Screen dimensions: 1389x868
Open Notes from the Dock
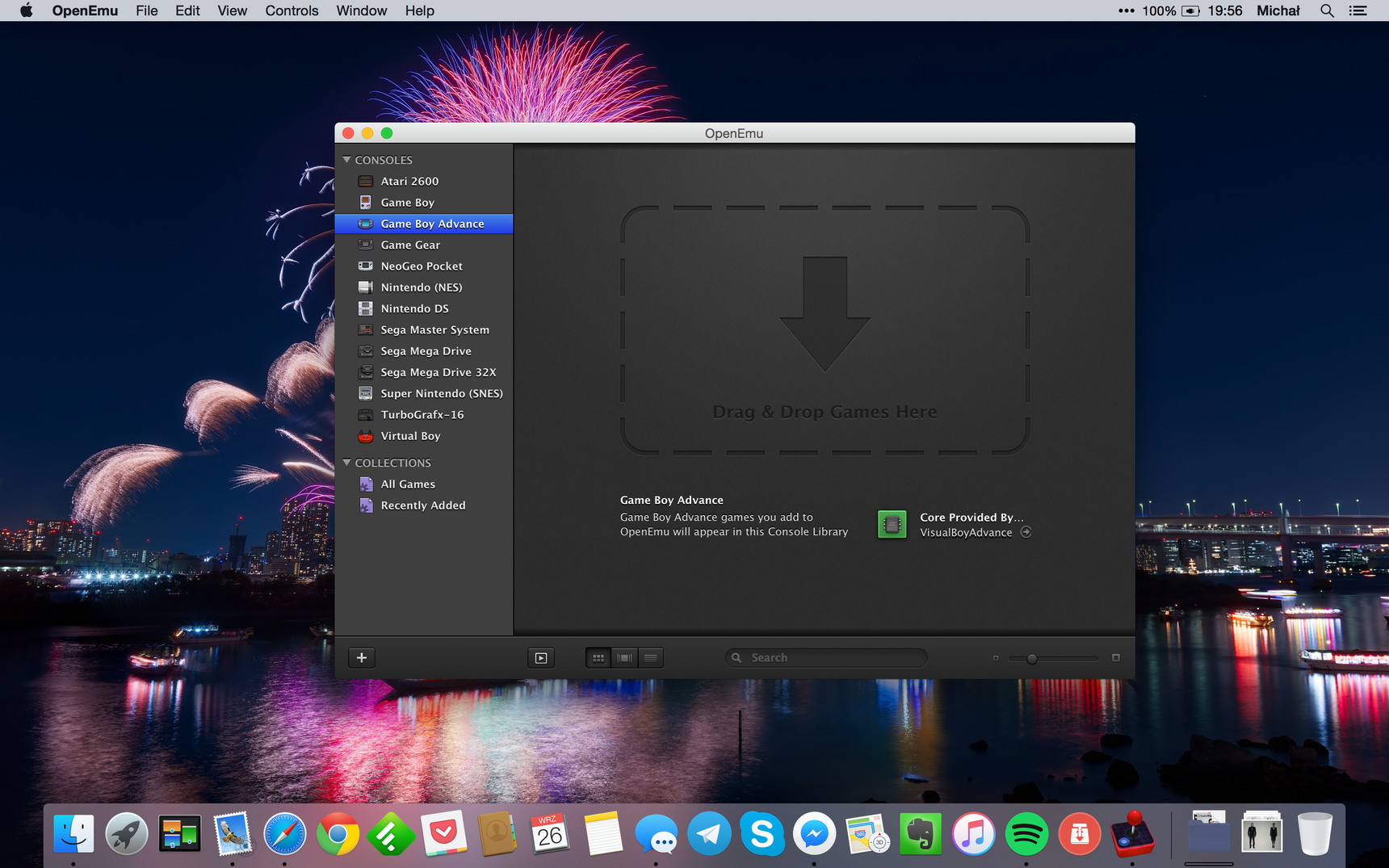click(x=602, y=834)
